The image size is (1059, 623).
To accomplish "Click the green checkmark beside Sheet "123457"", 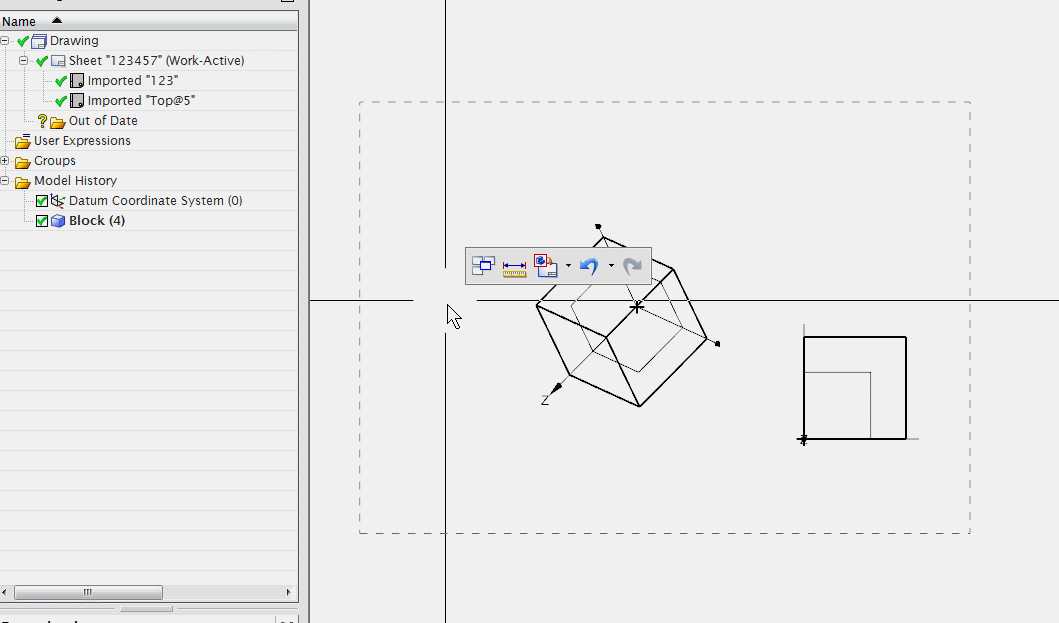I will click(x=42, y=61).
